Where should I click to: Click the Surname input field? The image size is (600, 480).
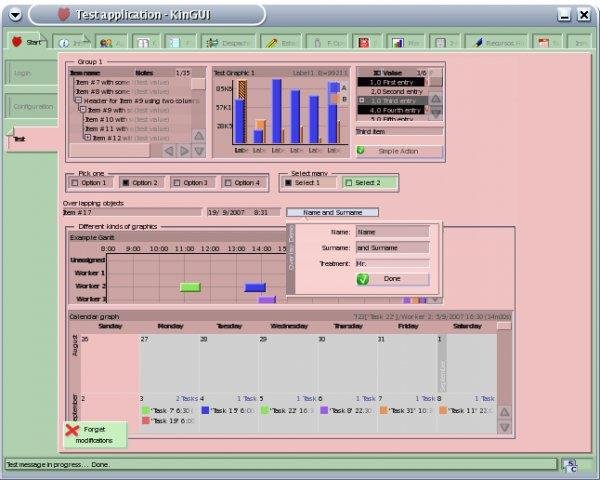[x=393, y=248]
